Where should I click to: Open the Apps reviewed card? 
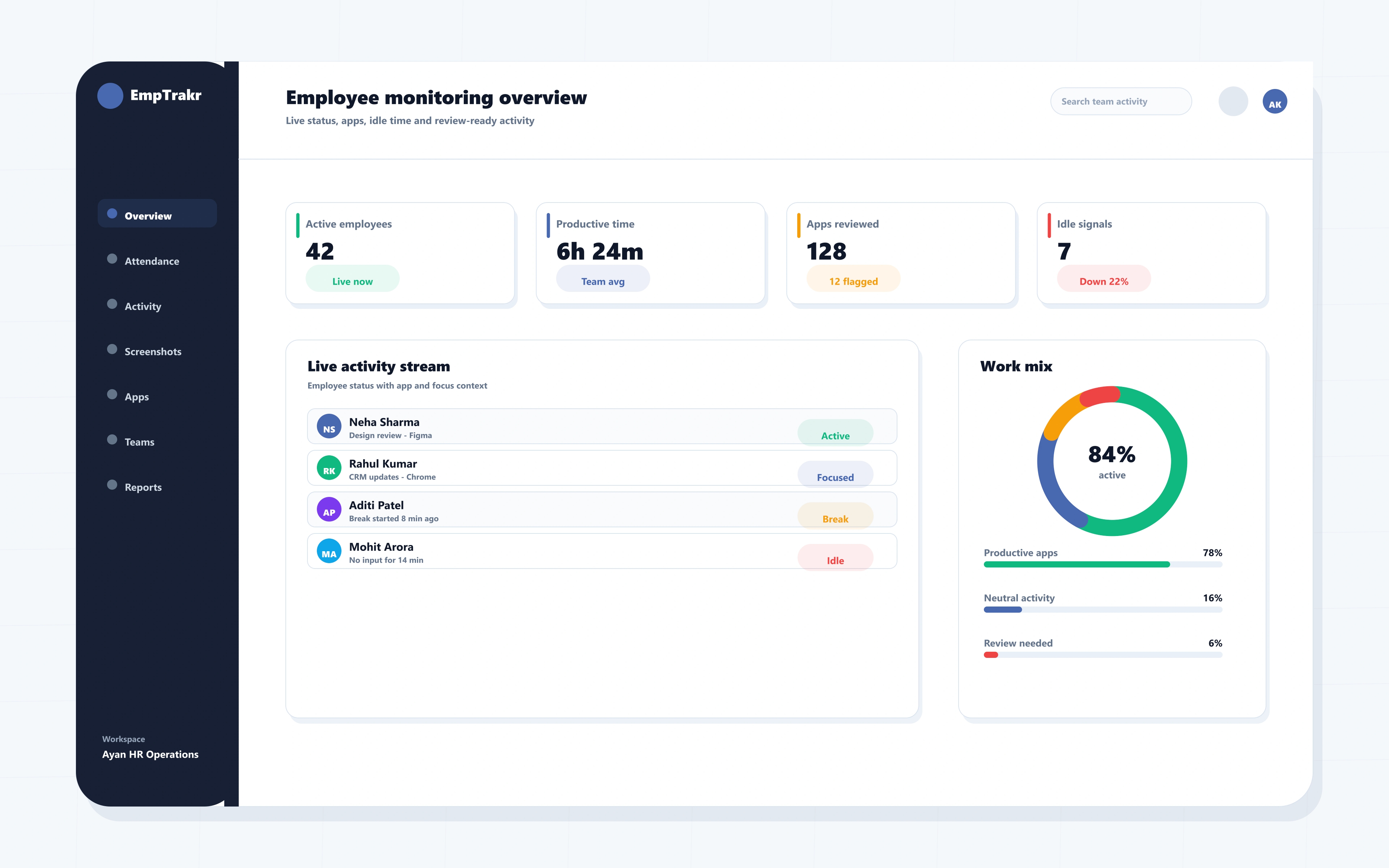(x=901, y=253)
